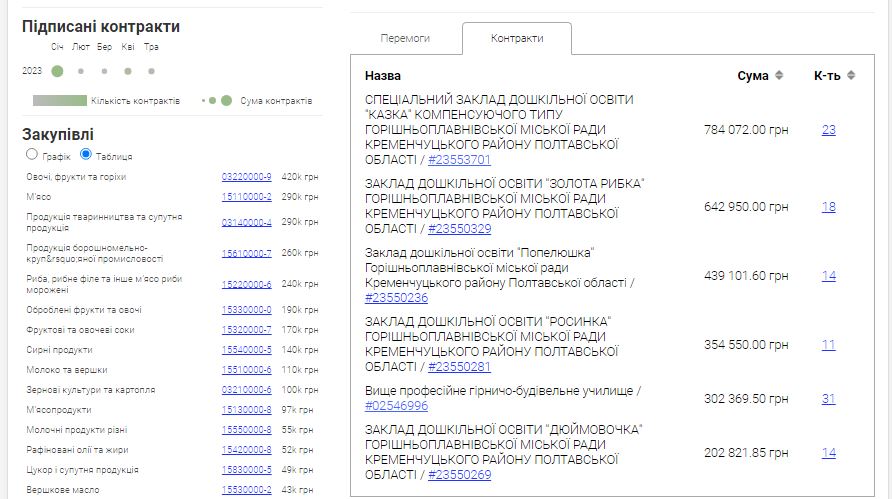
Task: Switch to the Перемоги tab
Action: click(405, 38)
